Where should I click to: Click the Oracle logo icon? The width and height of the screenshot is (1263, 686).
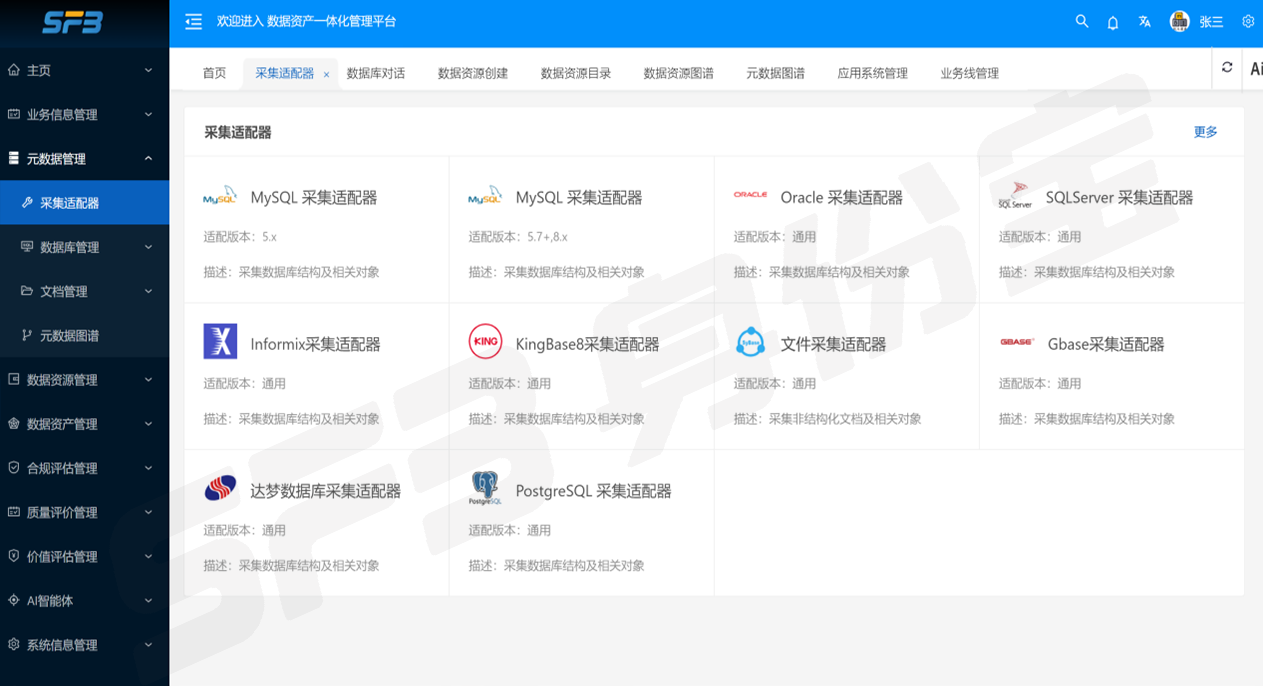[x=751, y=195]
